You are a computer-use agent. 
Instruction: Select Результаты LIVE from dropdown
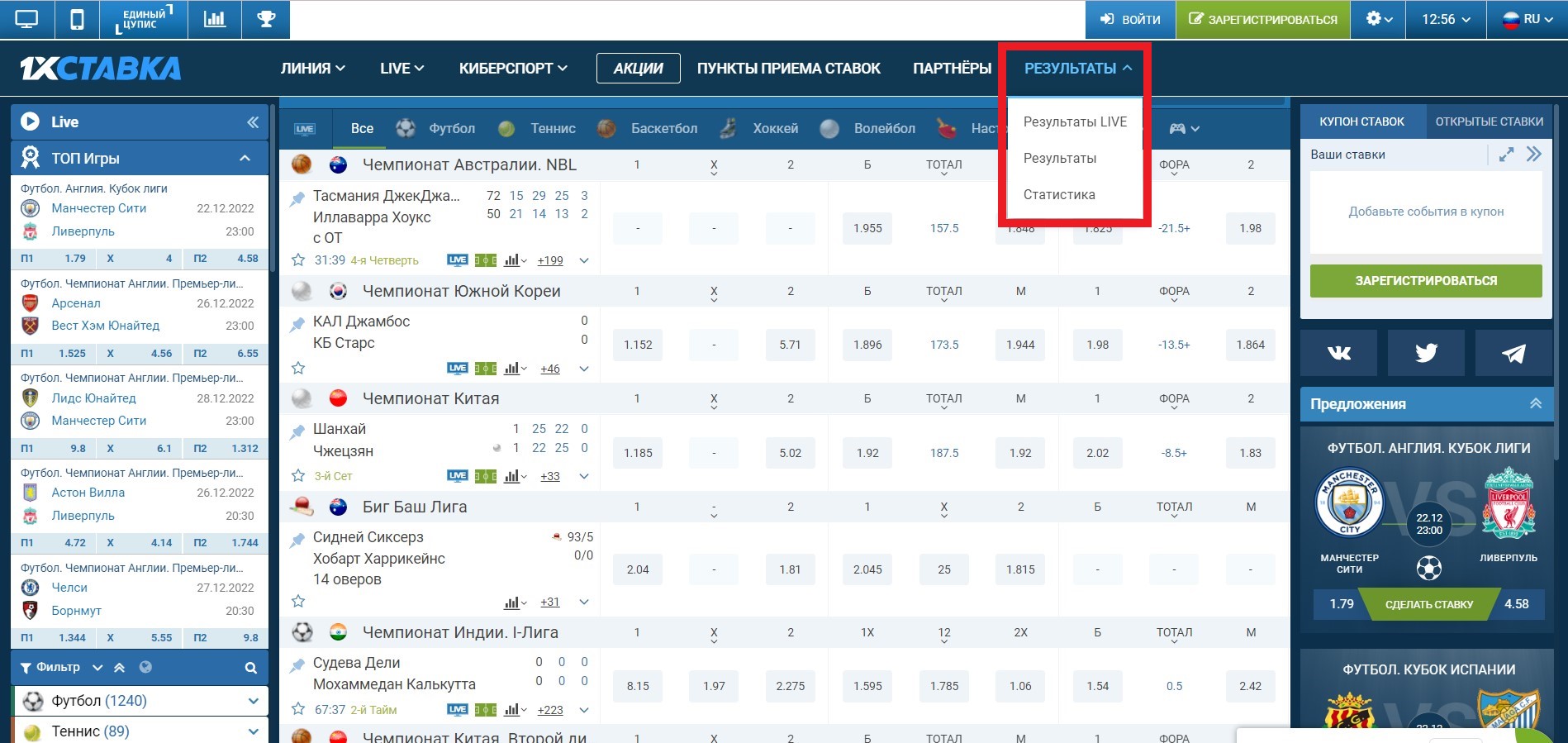[1075, 121]
